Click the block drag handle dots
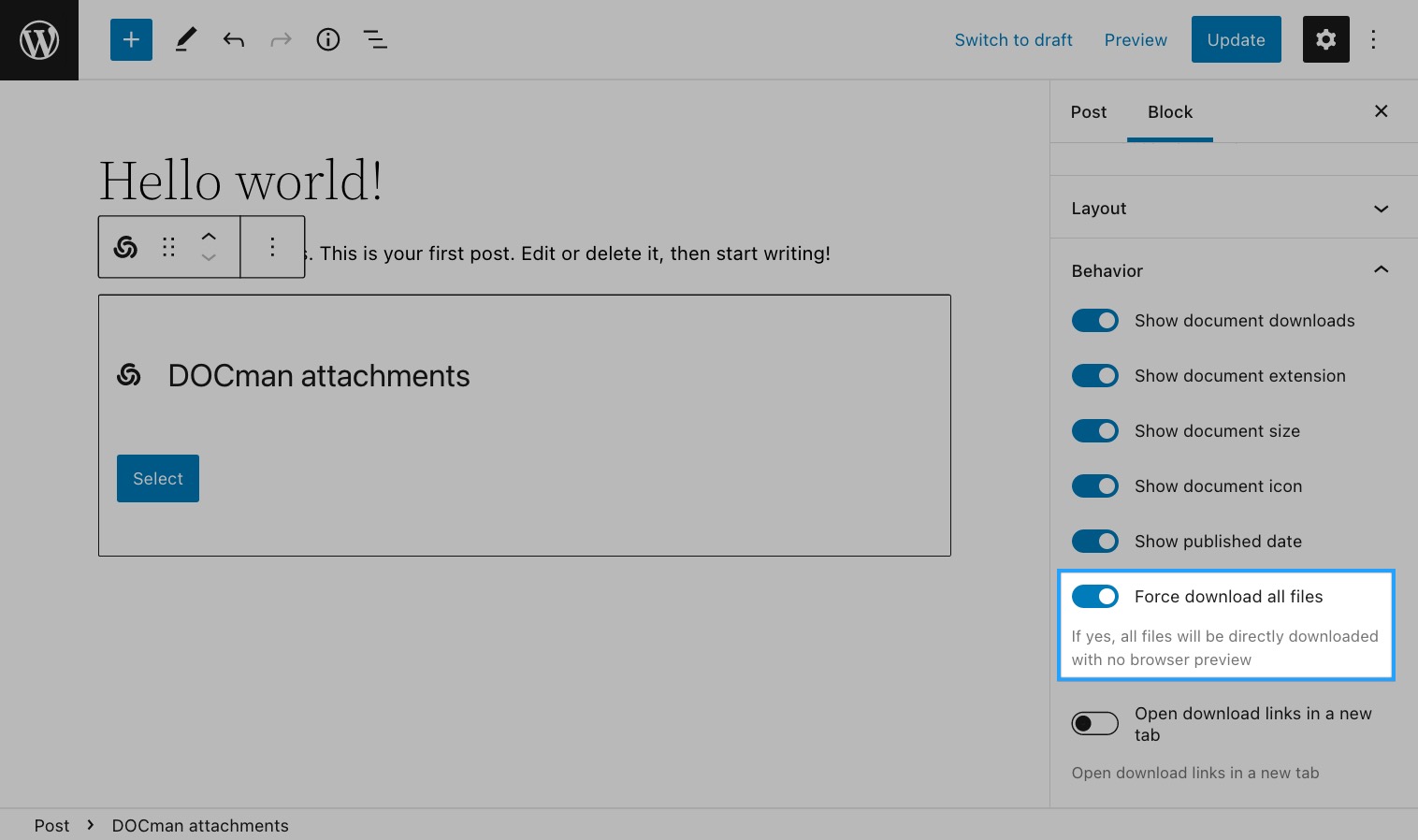Screen dimensions: 1418x840 click(168, 247)
